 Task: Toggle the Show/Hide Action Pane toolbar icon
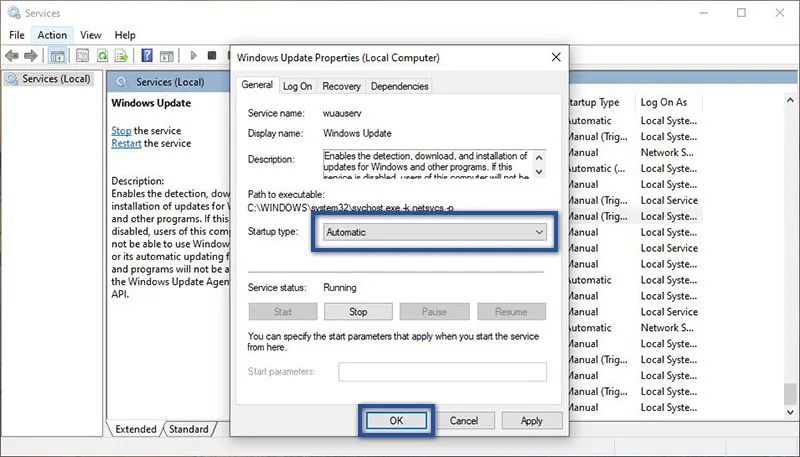click(166, 56)
